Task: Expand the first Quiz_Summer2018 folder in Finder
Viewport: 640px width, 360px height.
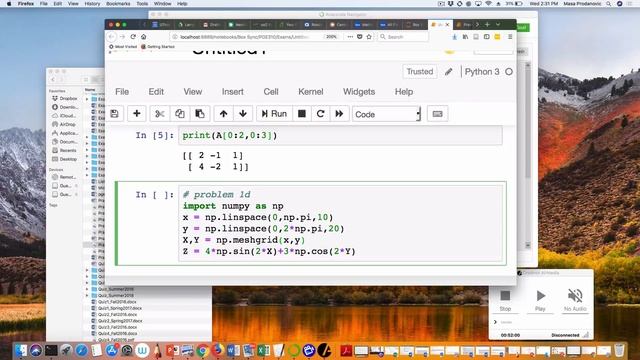Action: (x=87, y=289)
